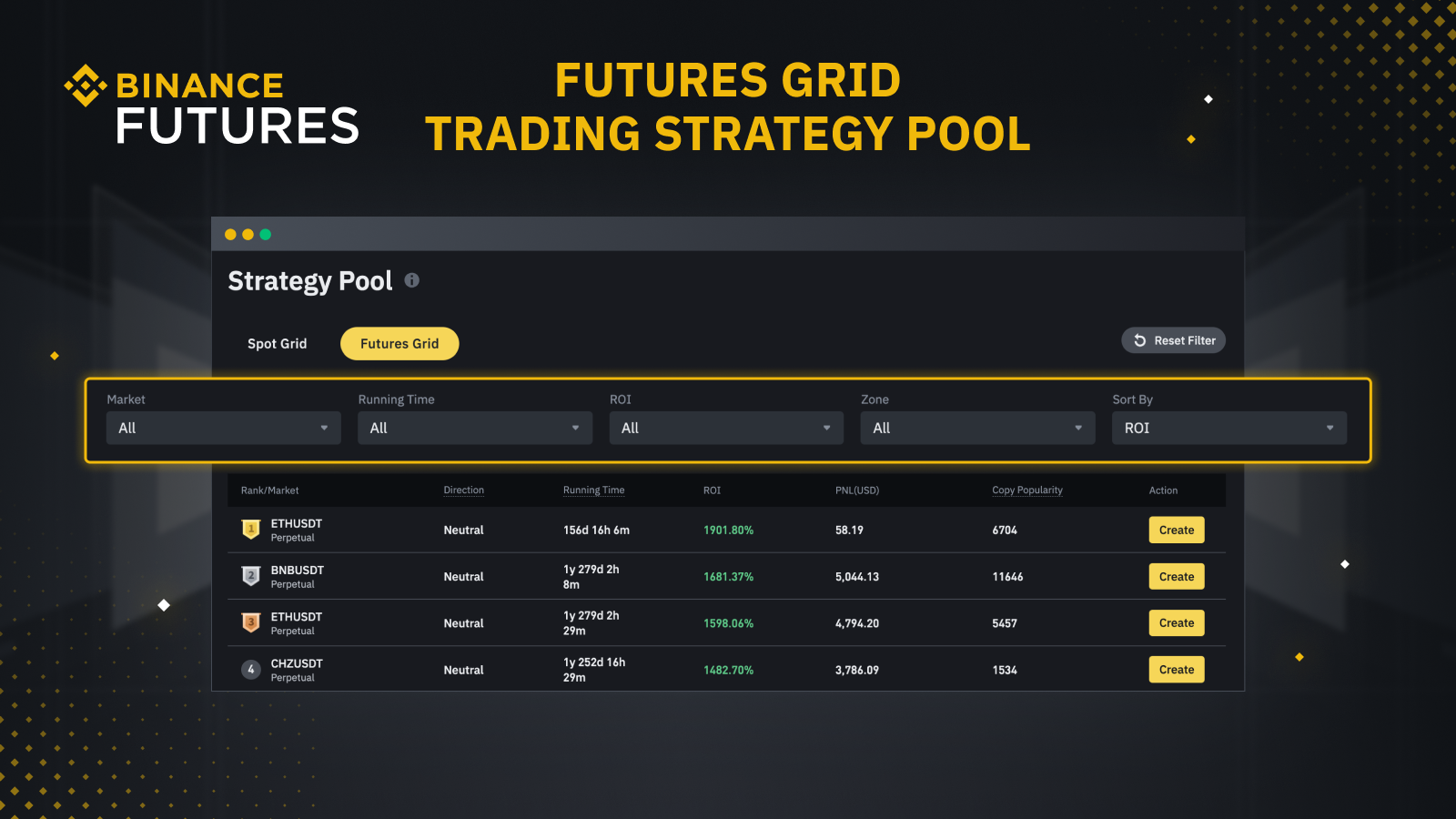Click the gold rank 1 medal badge
Screen dimensions: 1456x819
[x=251, y=530]
